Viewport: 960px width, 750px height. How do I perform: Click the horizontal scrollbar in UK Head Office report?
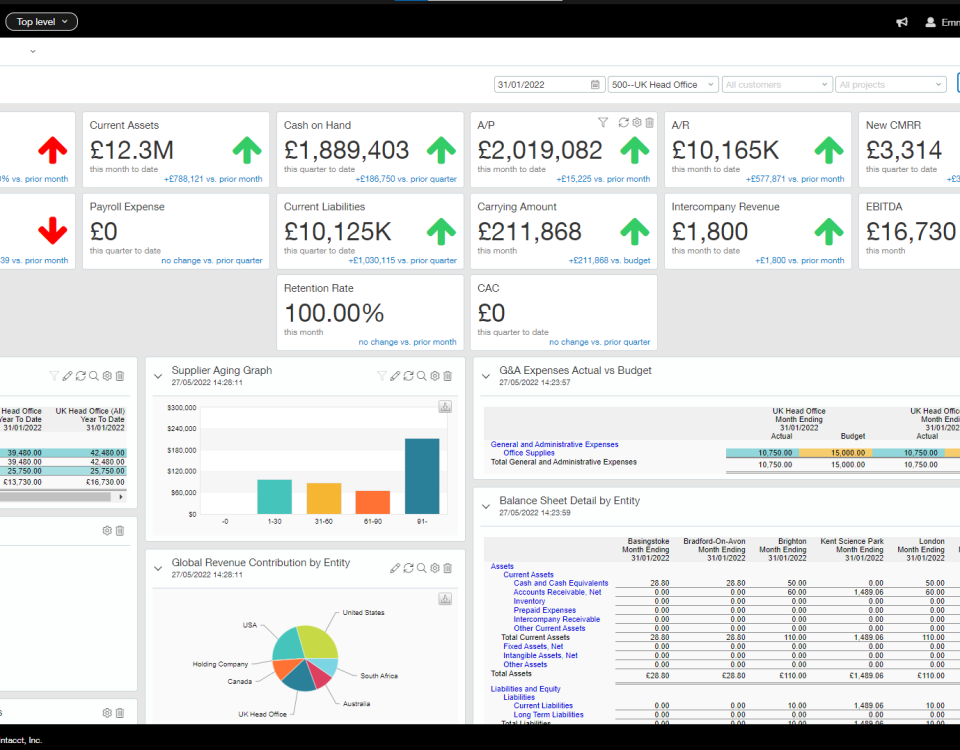click(x=55, y=497)
